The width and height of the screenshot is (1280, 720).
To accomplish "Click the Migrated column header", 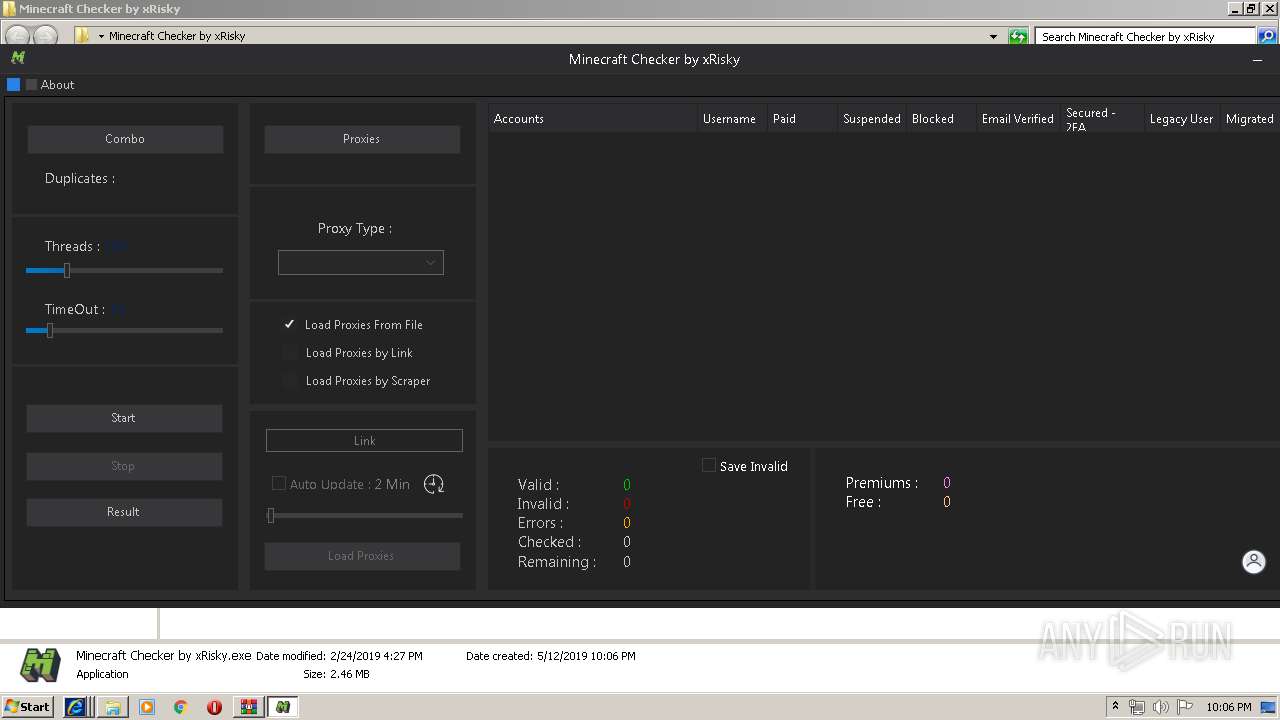I will tap(1250, 119).
